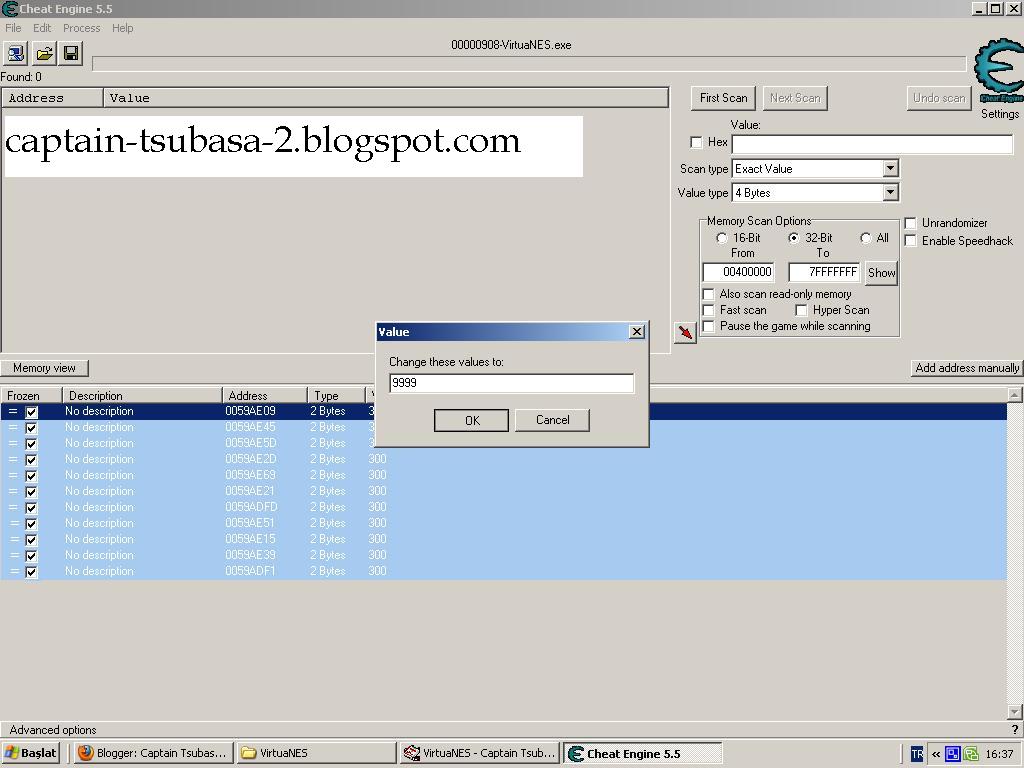Select the row with address 0059AE69
The width and height of the screenshot is (1024, 768).
click(503, 475)
